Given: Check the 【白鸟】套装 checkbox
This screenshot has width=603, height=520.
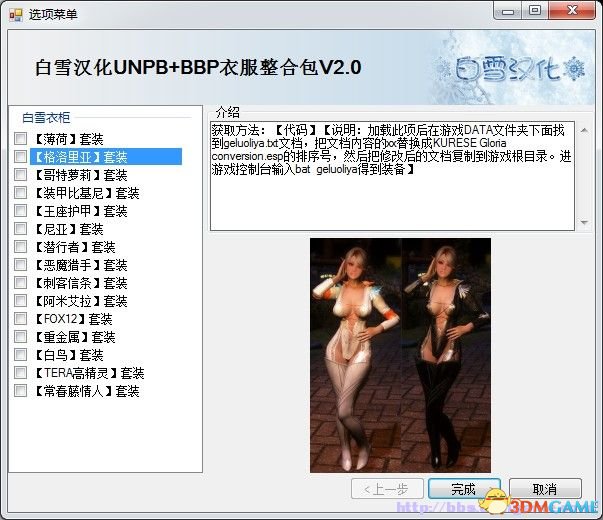Looking at the screenshot, I should 20,355.
